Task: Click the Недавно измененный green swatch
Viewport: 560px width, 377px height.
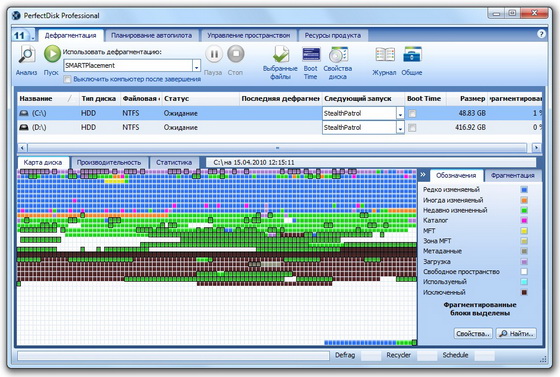Action: click(524, 210)
